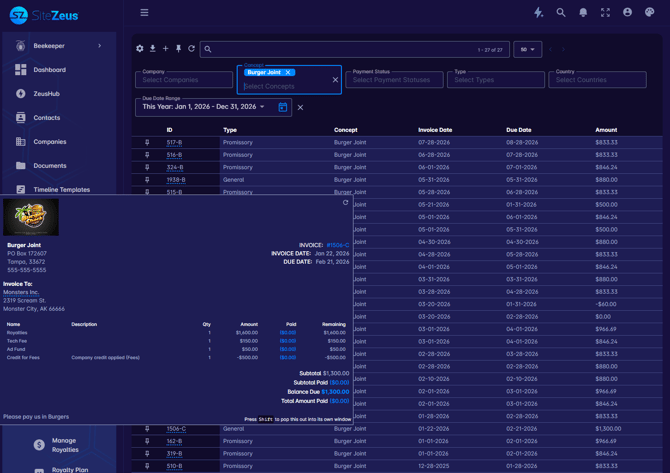The width and height of the screenshot is (670, 473).
Task: Clear the due date range filter
Action: (300, 107)
